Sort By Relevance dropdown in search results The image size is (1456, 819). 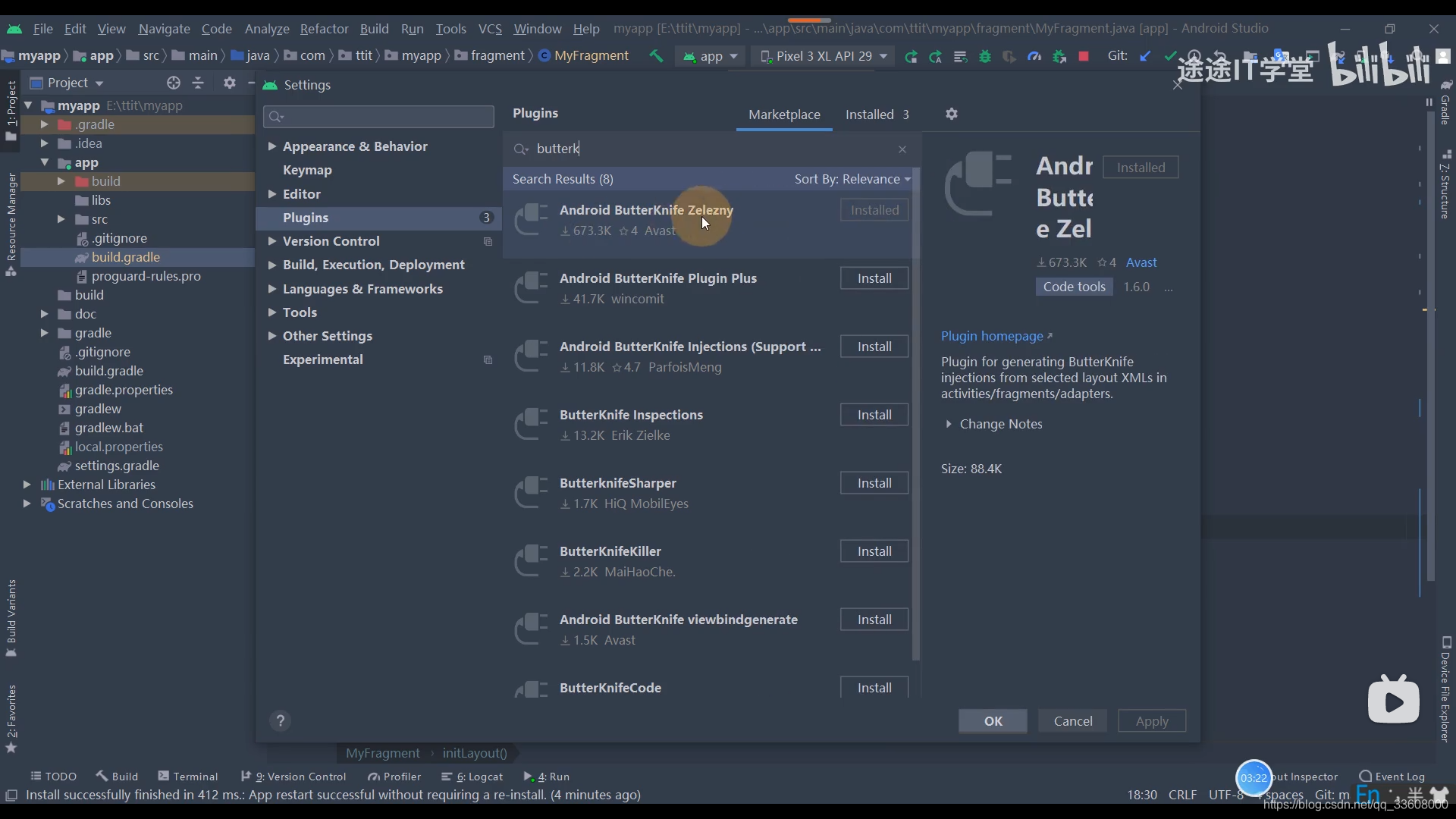[x=853, y=179]
